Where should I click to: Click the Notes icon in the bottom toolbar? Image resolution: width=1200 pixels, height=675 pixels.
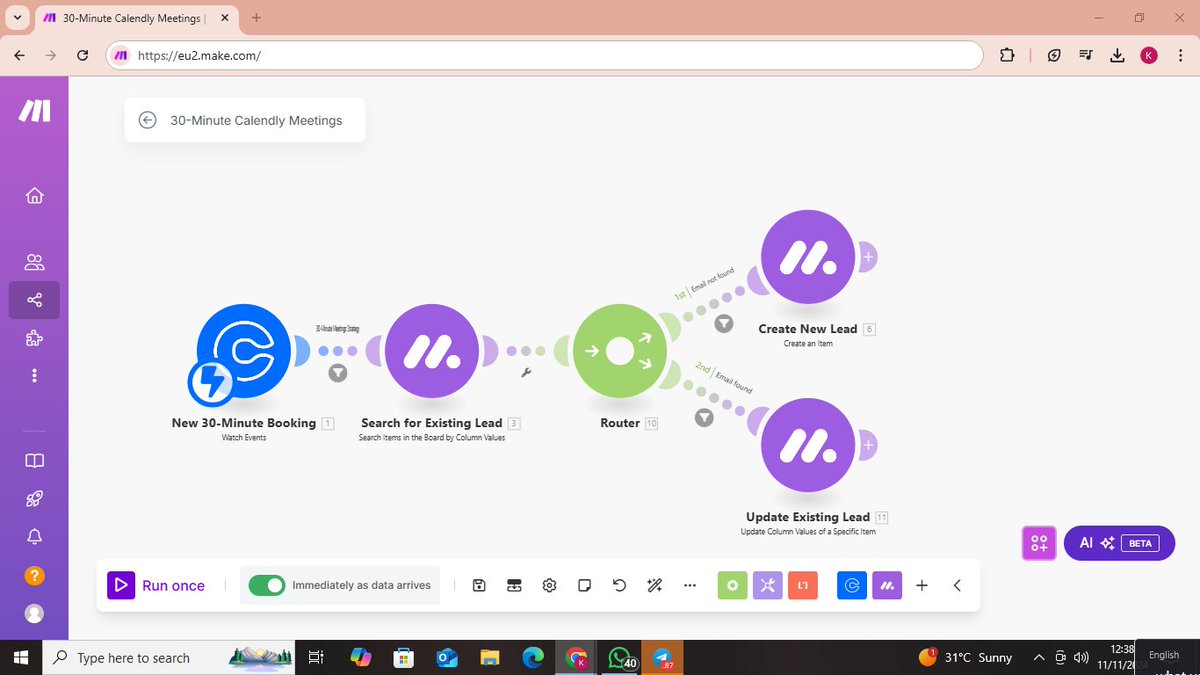[584, 585]
